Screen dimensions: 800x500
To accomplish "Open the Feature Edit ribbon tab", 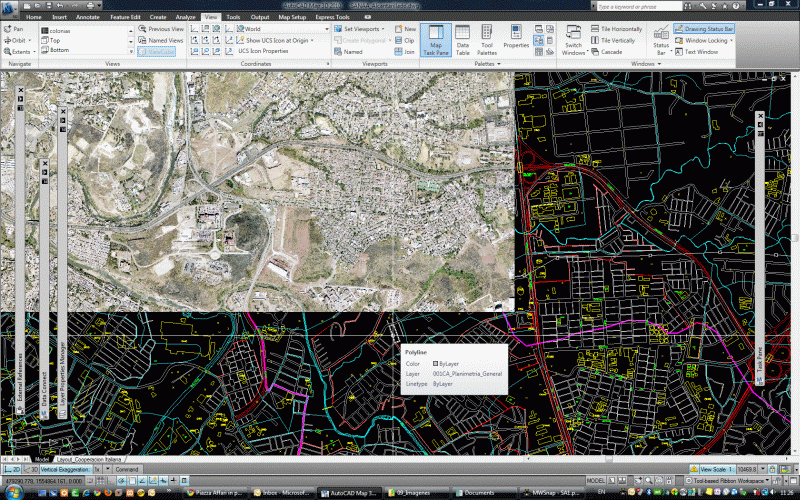I will 125,17.
